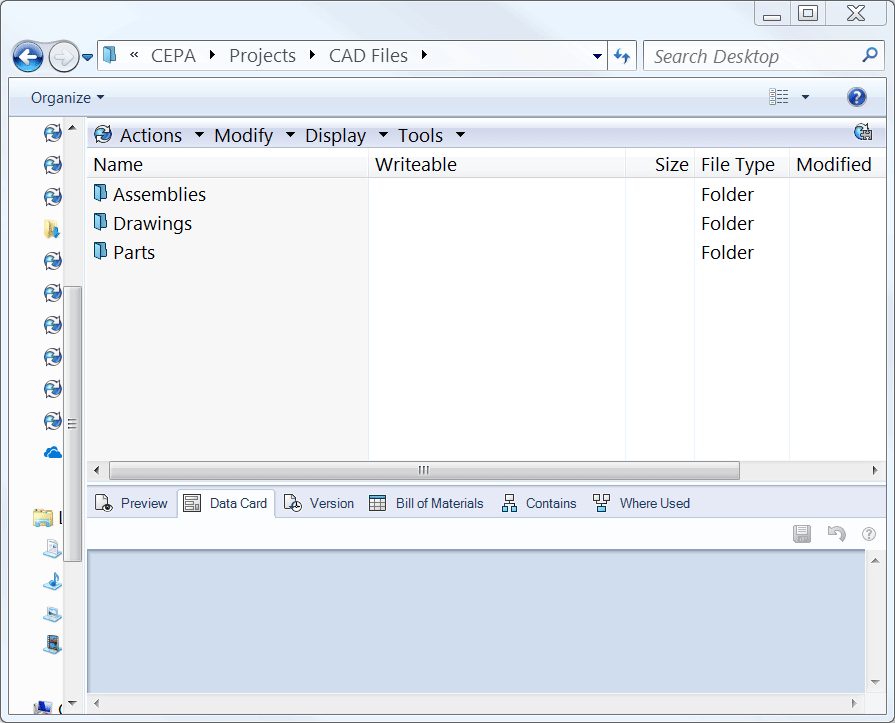Click the sidebar scroll-up arrow

point(72,127)
